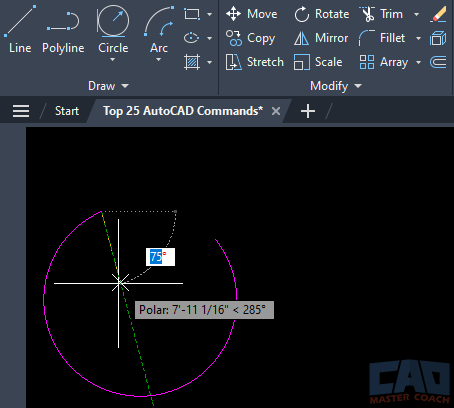Open the file tabs hamburger menu

tap(21, 111)
